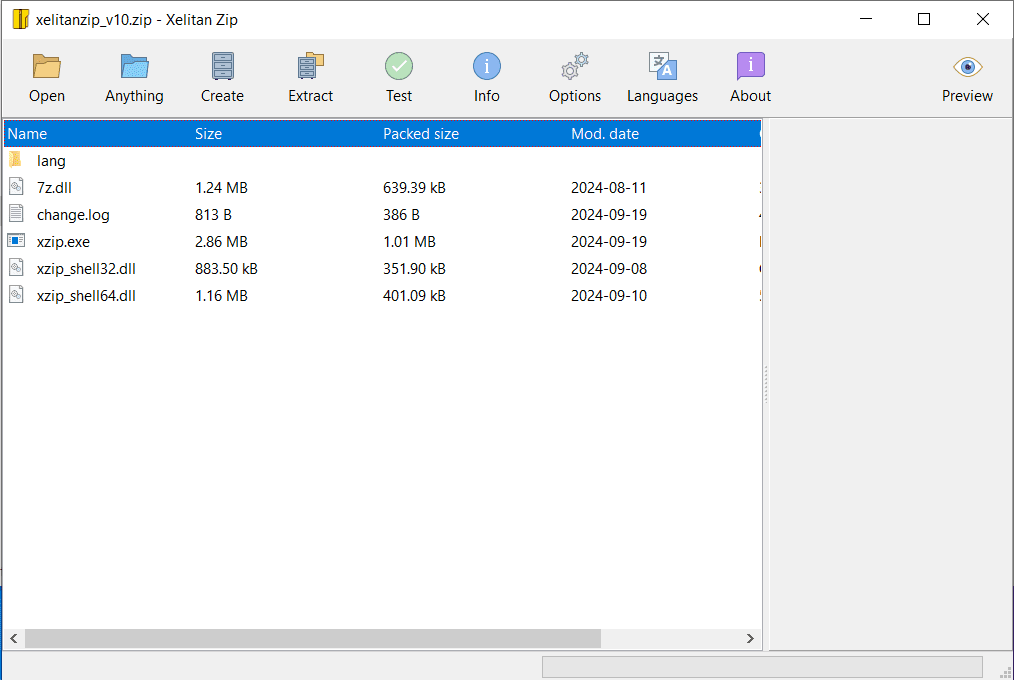Image resolution: width=1014 pixels, height=680 pixels.
Task: Select the xzip_shell64.dll file name
Action: tap(86, 296)
